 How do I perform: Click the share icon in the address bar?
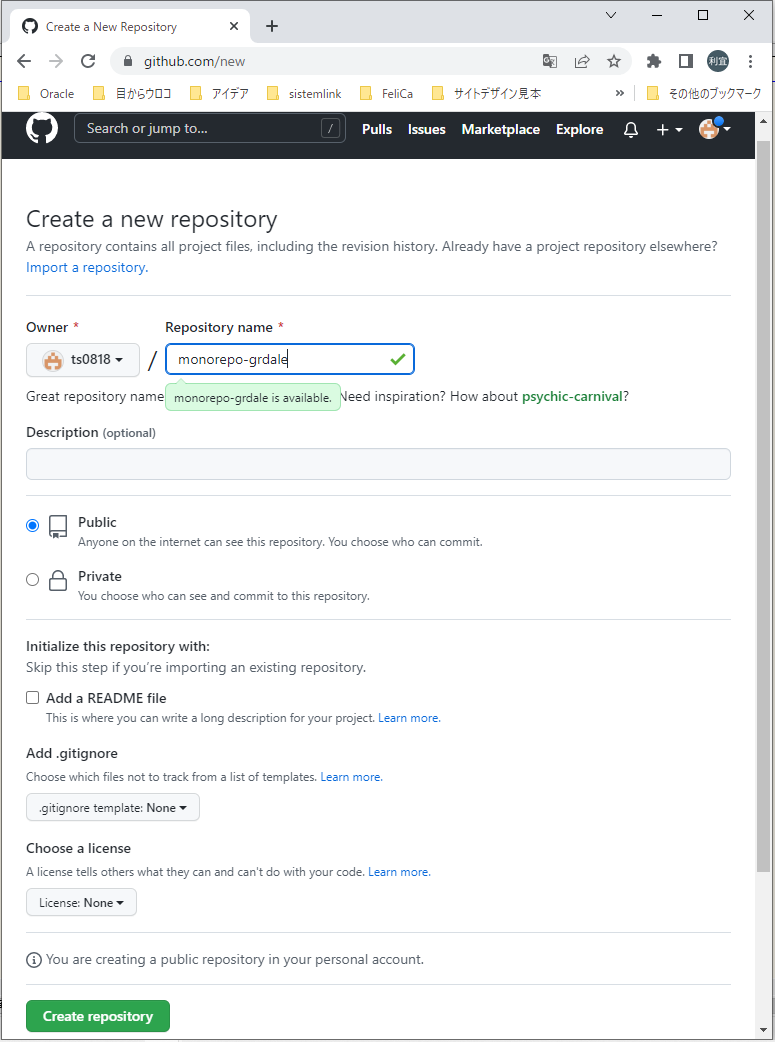582,61
